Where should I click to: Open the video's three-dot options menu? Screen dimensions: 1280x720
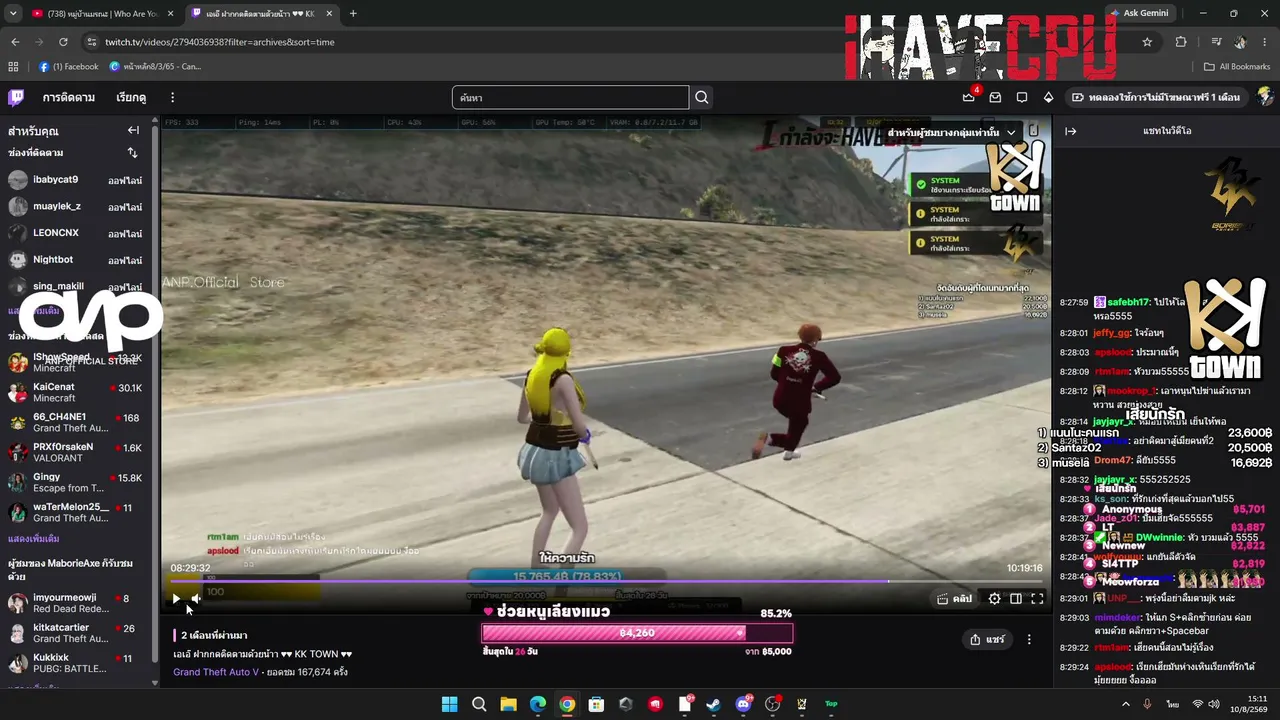[1029, 640]
